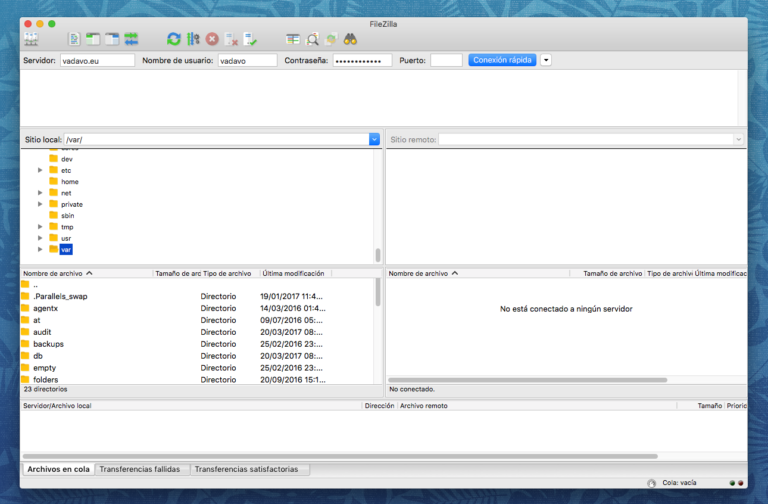Expand the usr folder in tree

tap(40, 238)
